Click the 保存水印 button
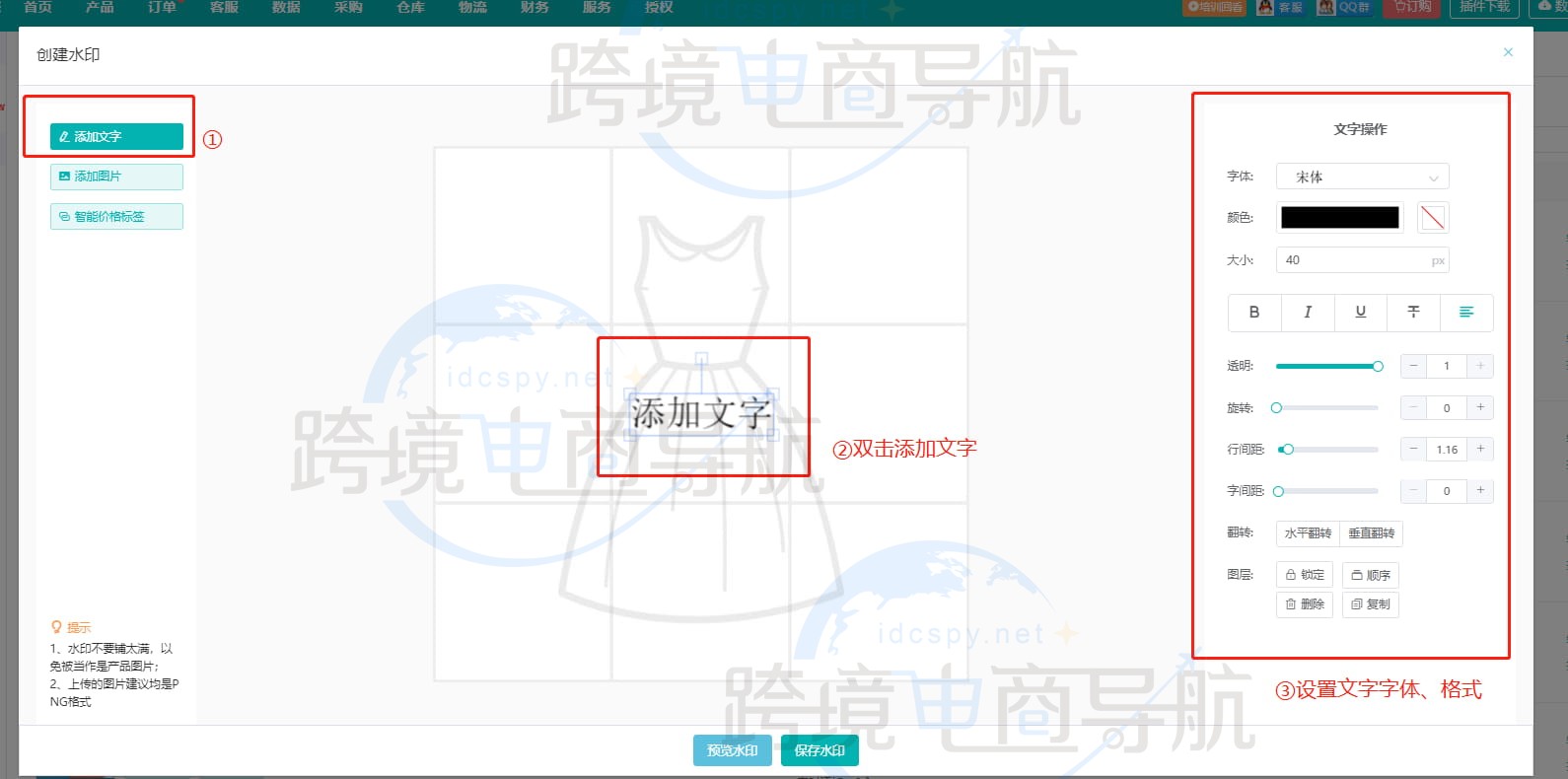 click(820, 750)
